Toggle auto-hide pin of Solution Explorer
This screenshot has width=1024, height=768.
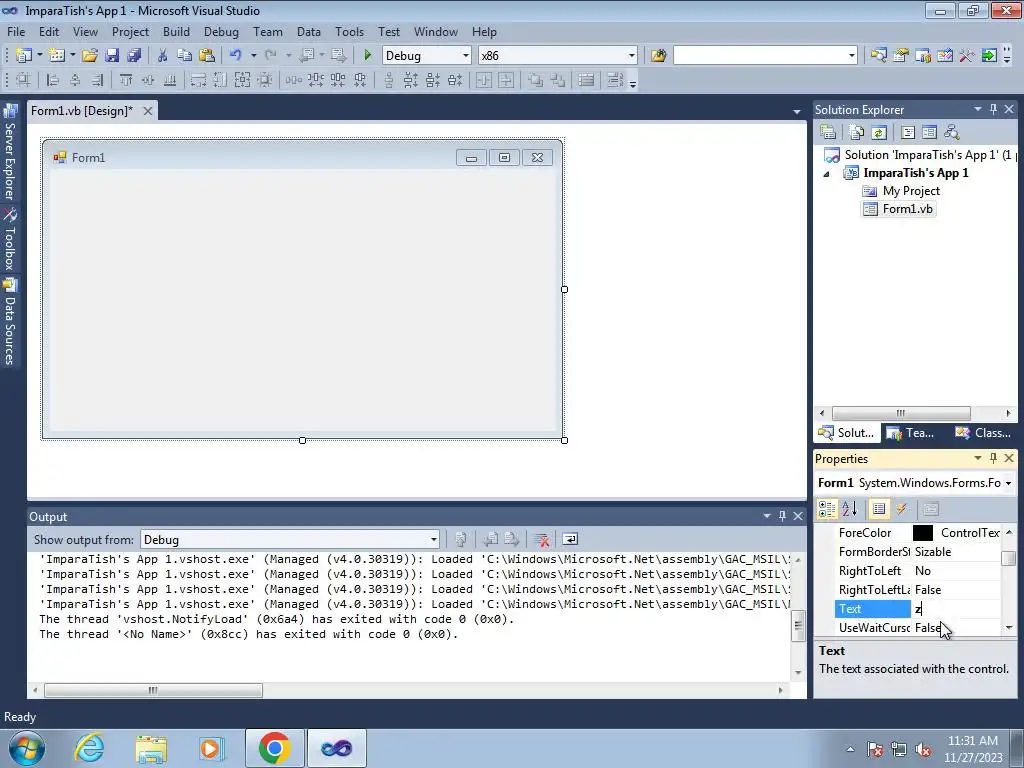(x=993, y=109)
